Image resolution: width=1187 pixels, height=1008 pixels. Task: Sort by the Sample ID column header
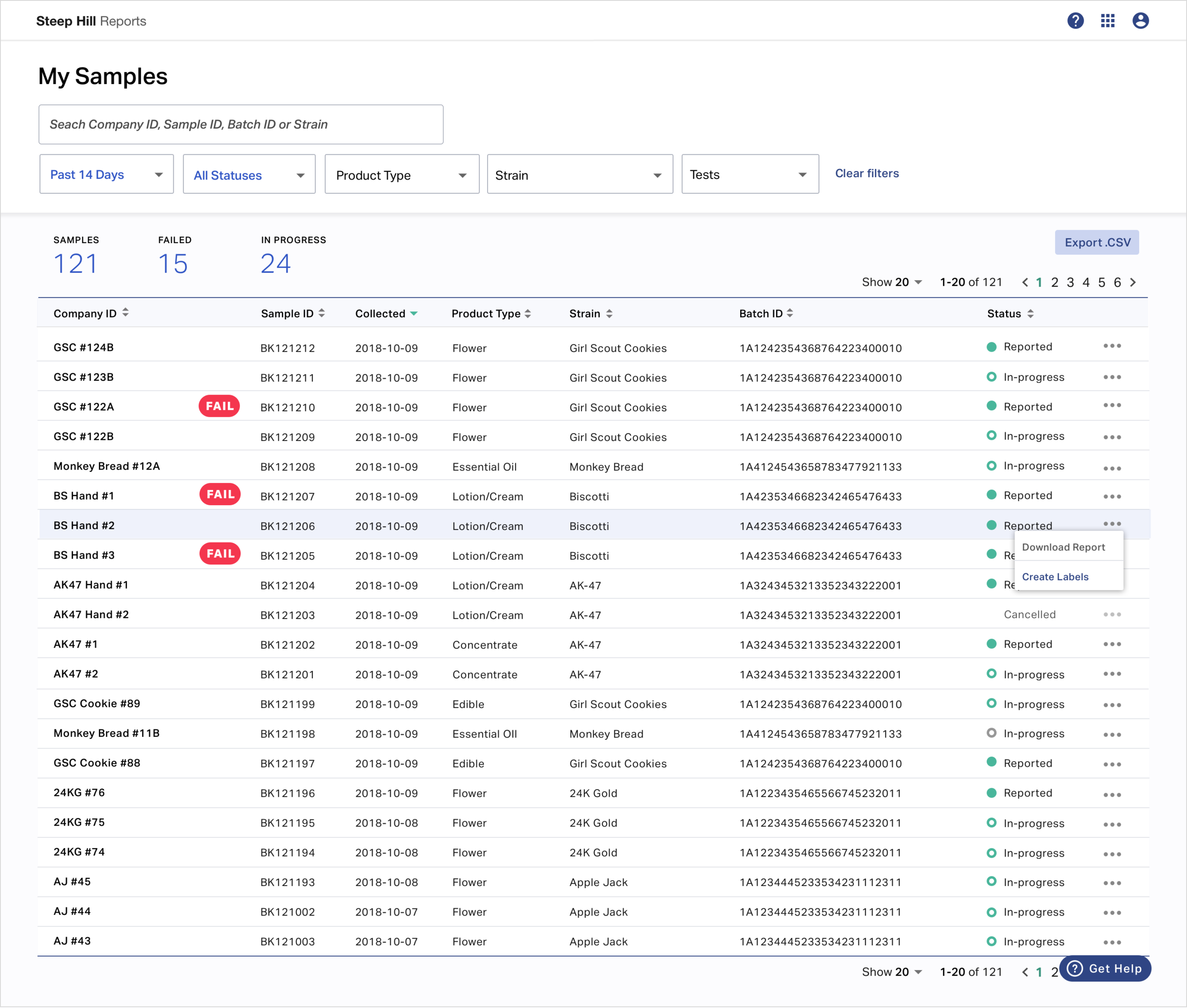click(292, 313)
